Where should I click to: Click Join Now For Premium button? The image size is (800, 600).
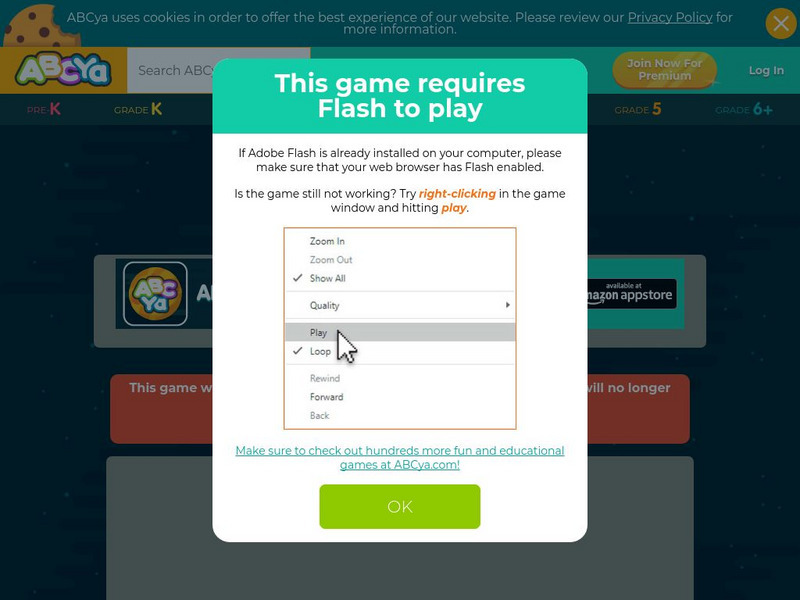click(664, 69)
